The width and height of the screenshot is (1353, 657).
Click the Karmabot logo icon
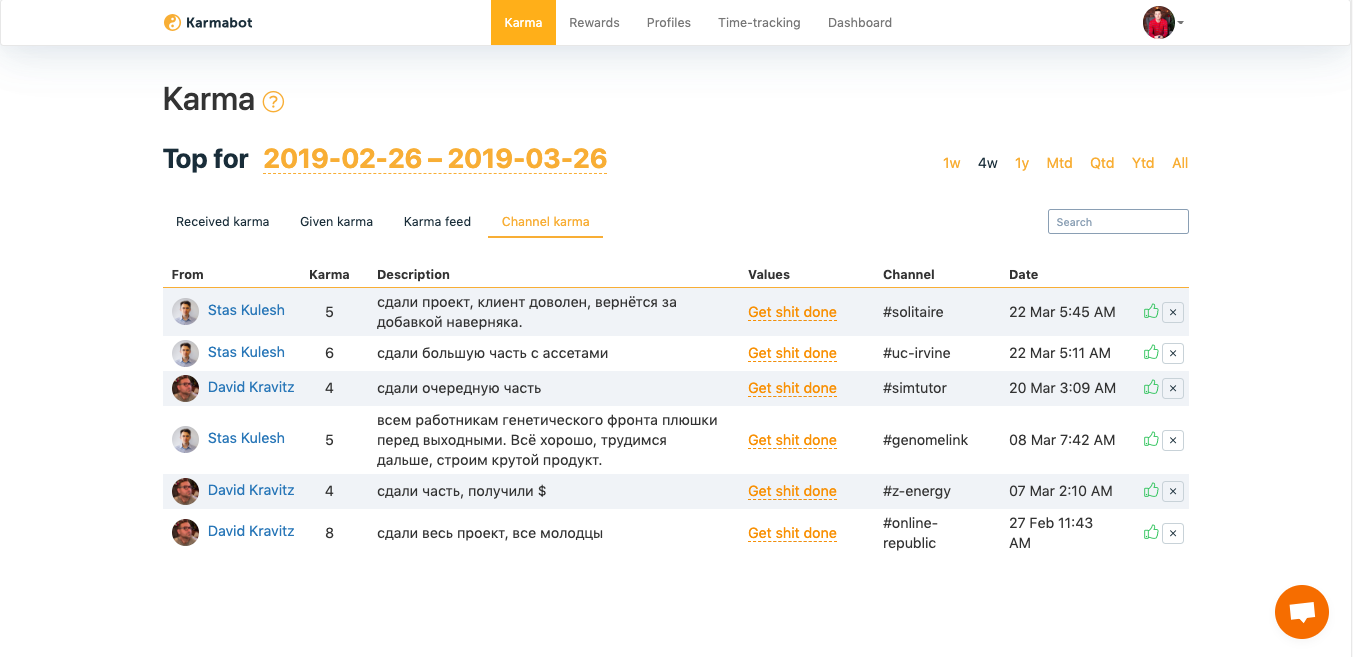click(172, 22)
